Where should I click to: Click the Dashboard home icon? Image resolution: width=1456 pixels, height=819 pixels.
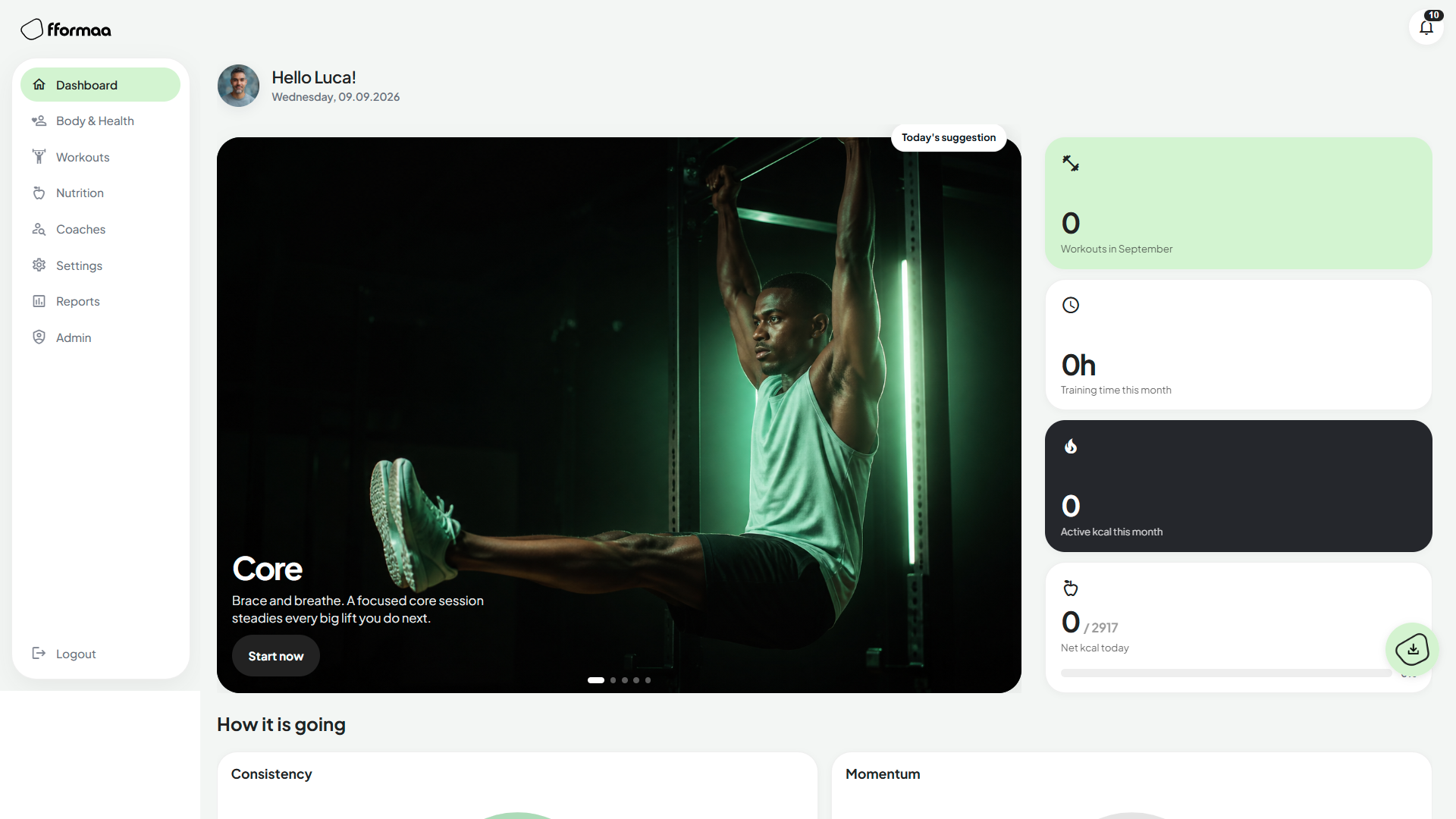coord(39,85)
